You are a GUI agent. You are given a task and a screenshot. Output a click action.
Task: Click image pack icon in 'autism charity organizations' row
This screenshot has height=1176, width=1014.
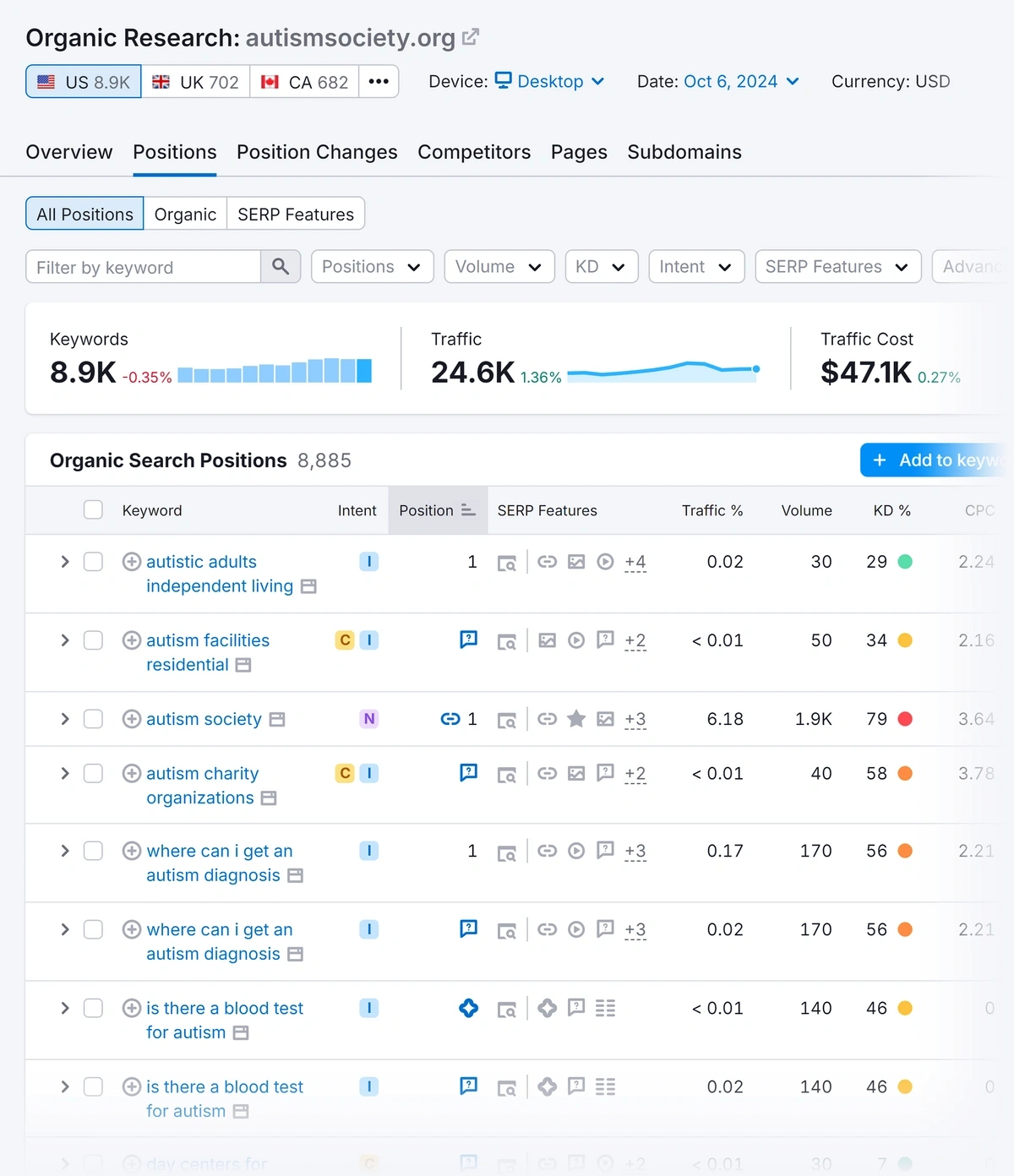click(x=576, y=773)
